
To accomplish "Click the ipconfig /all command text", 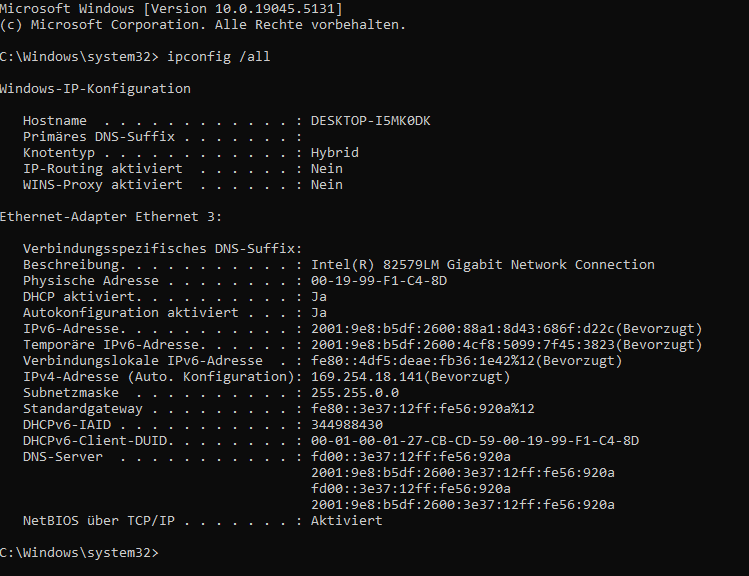I will coord(219,57).
